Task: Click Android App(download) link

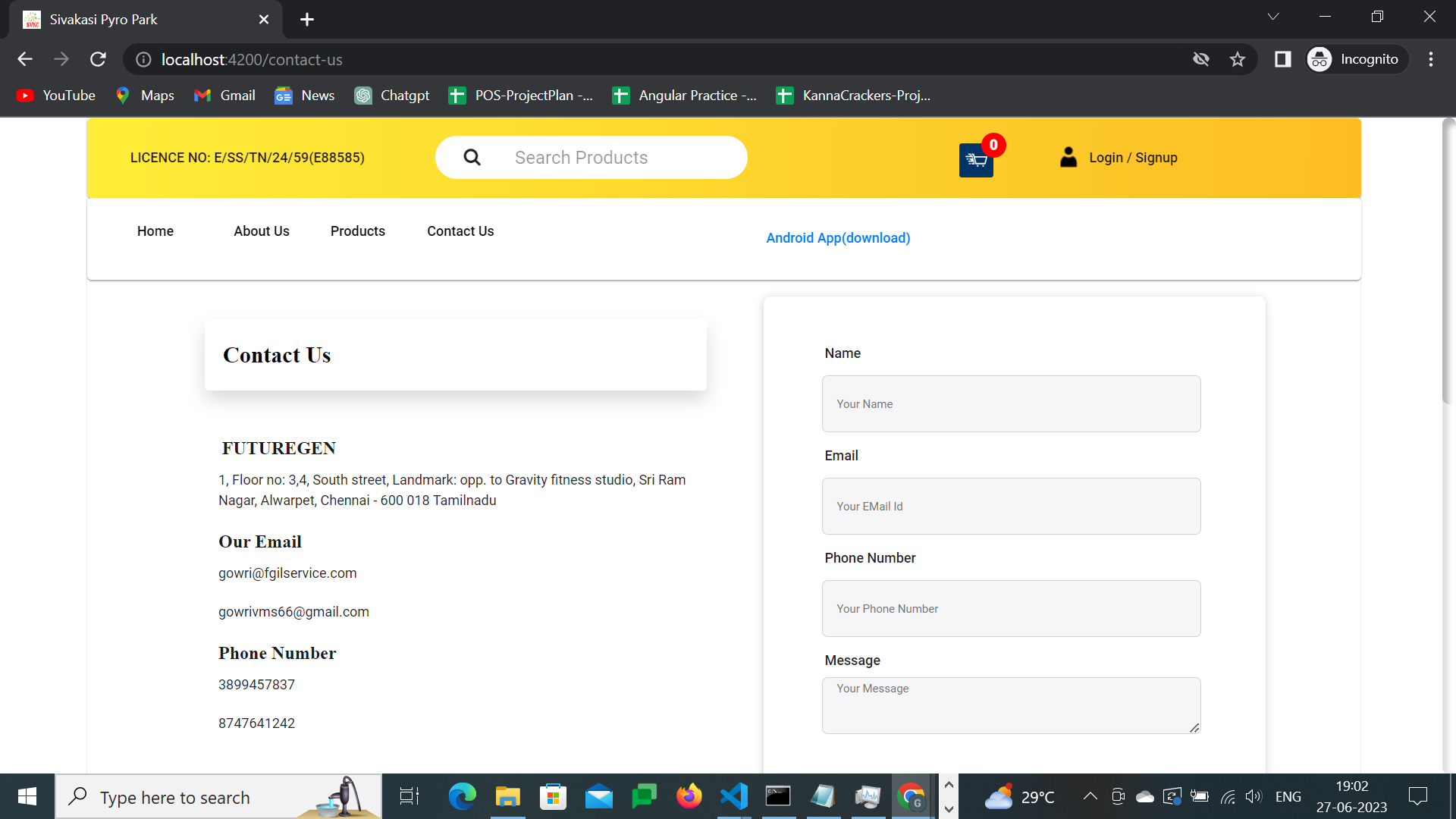Action: click(x=837, y=238)
